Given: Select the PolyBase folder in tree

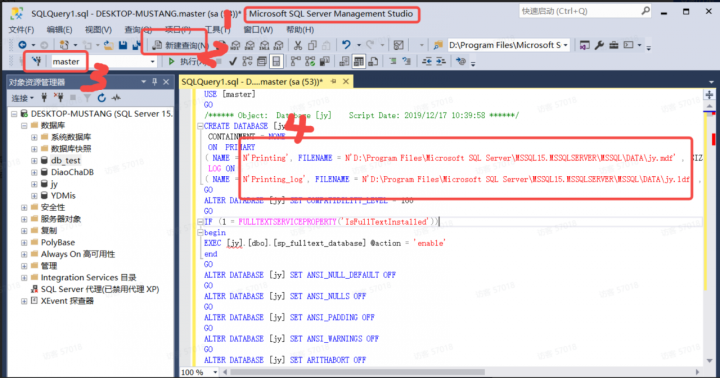Looking at the screenshot, I should tap(58, 243).
